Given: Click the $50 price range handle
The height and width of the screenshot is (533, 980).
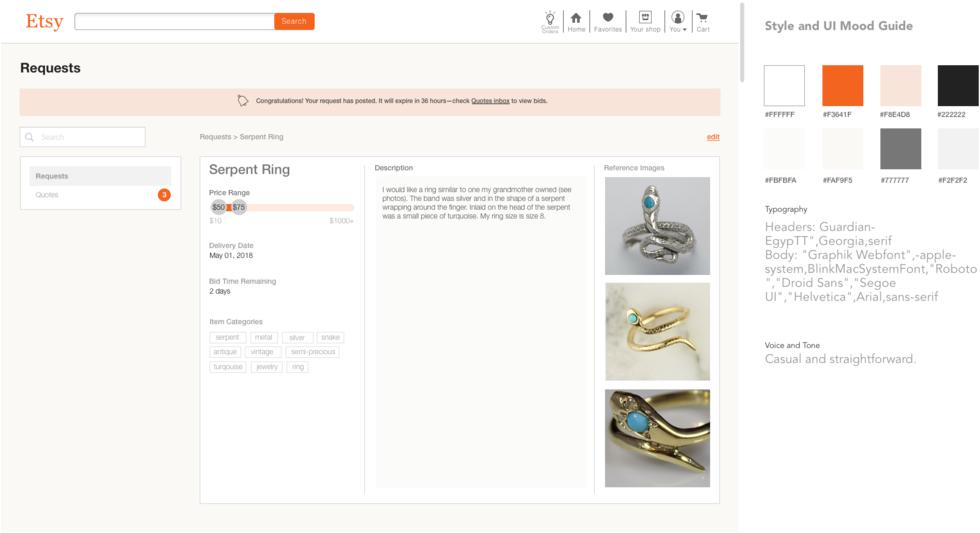Looking at the screenshot, I should [218, 207].
